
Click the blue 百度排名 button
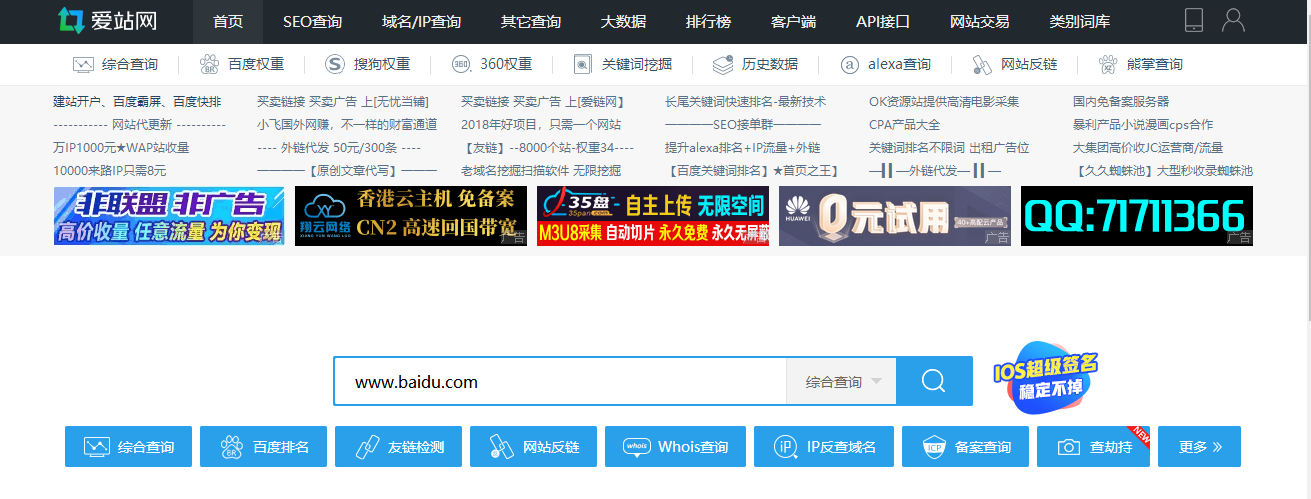coord(263,447)
